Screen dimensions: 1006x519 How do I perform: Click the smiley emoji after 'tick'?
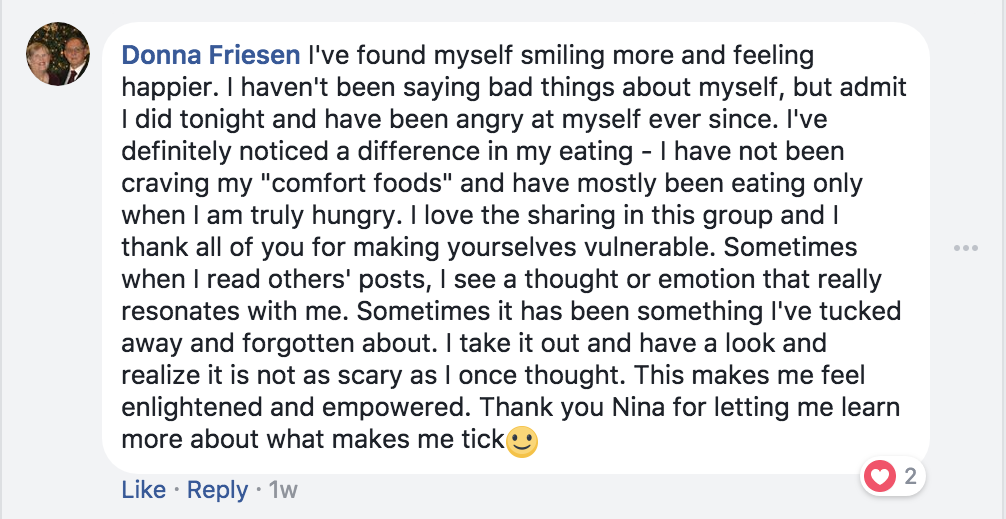tap(522, 441)
